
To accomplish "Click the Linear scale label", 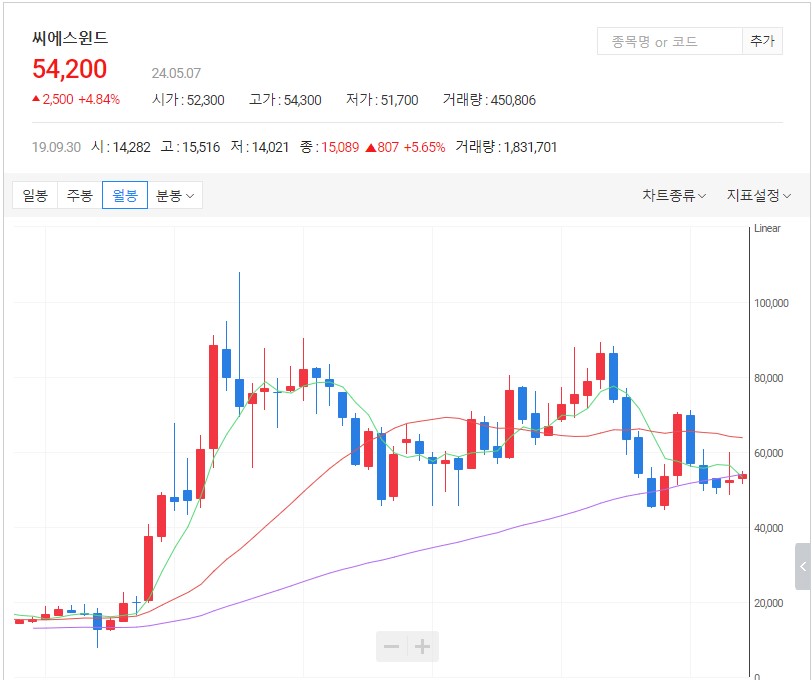I will tap(767, 229).
